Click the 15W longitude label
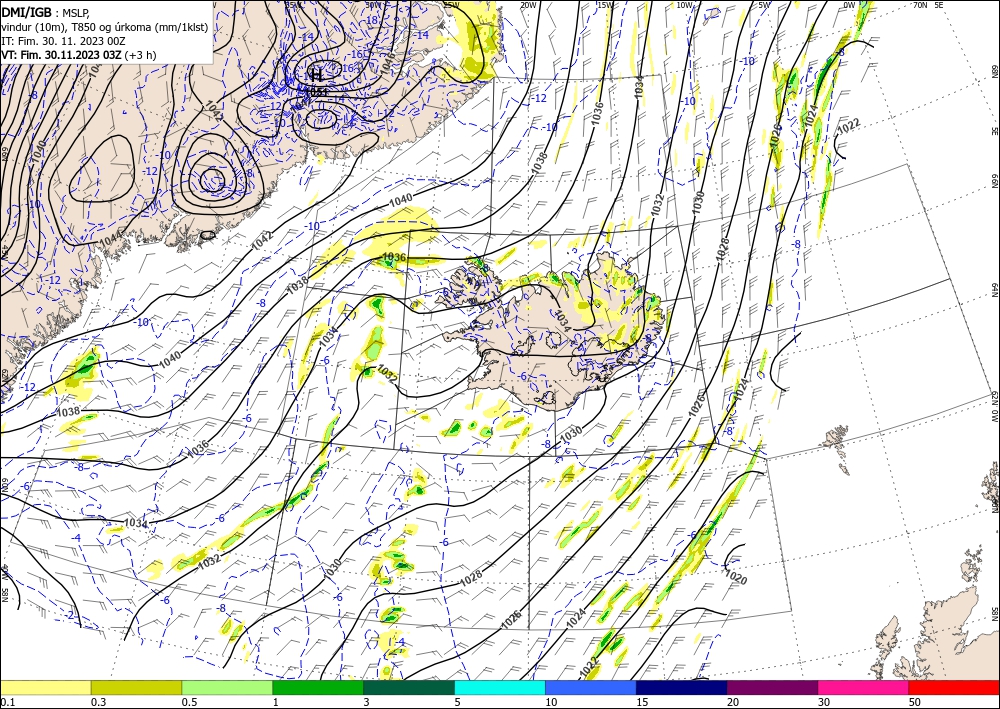This screenshot has height=709, width=1000. coord(605,5)
